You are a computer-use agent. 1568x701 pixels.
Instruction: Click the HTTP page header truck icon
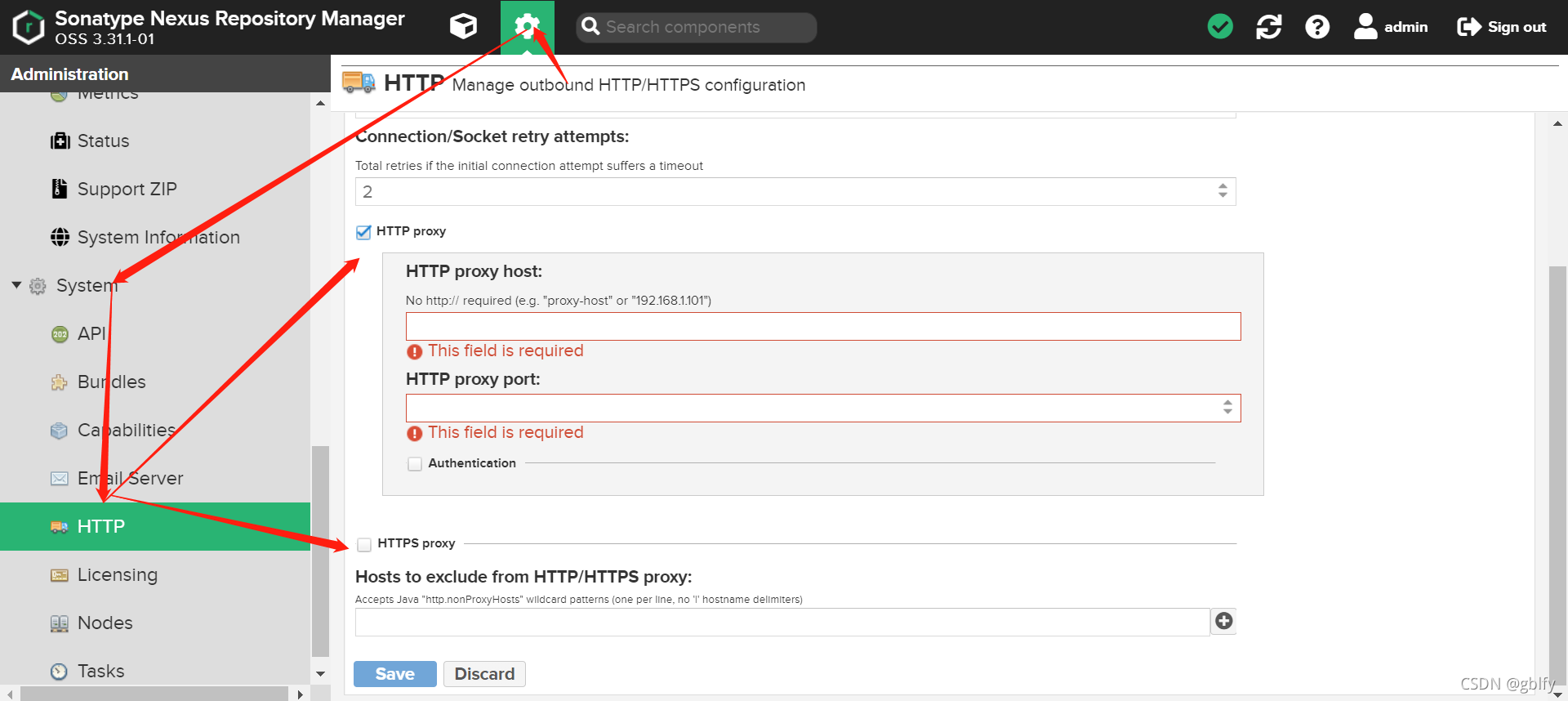coord(359,83)
